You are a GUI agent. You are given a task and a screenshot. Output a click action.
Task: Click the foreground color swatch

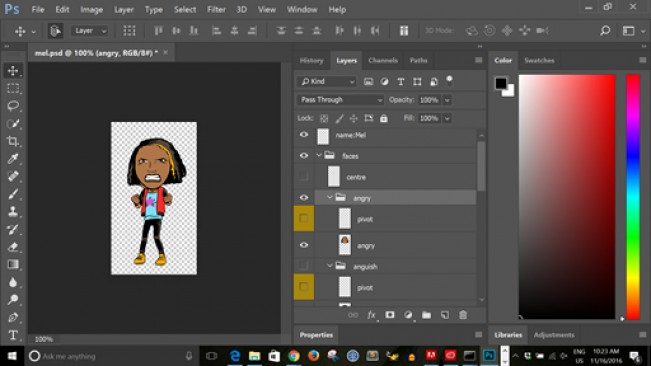[501, 83]
